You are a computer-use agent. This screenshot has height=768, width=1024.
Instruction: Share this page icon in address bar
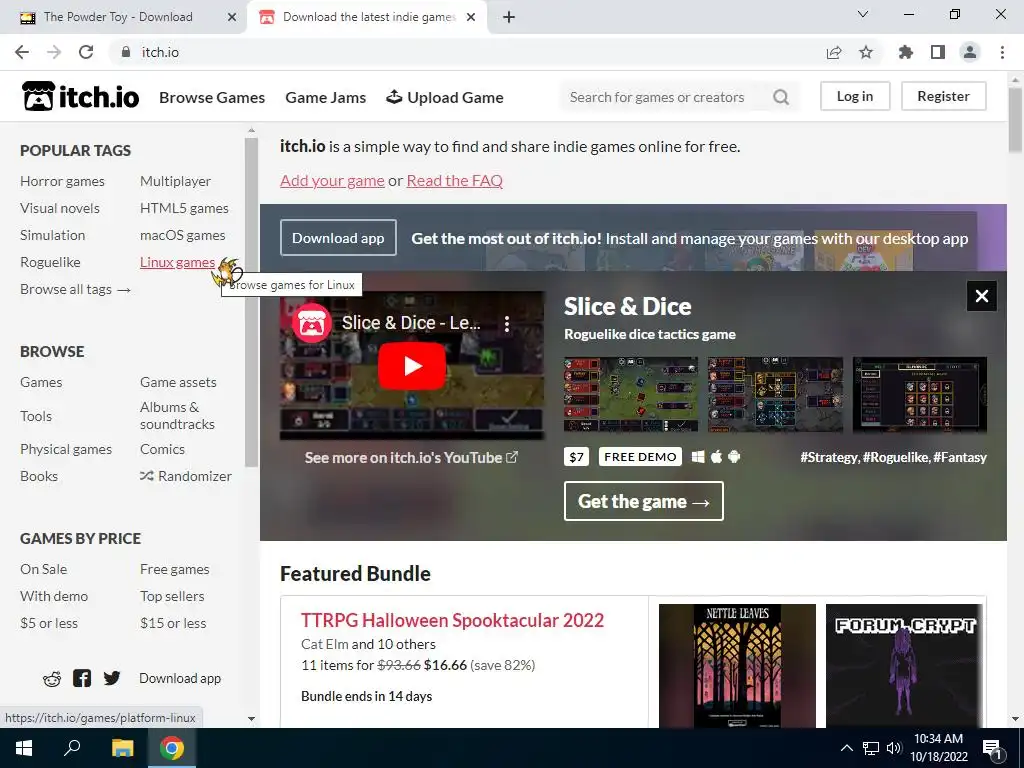click(834, 52)
